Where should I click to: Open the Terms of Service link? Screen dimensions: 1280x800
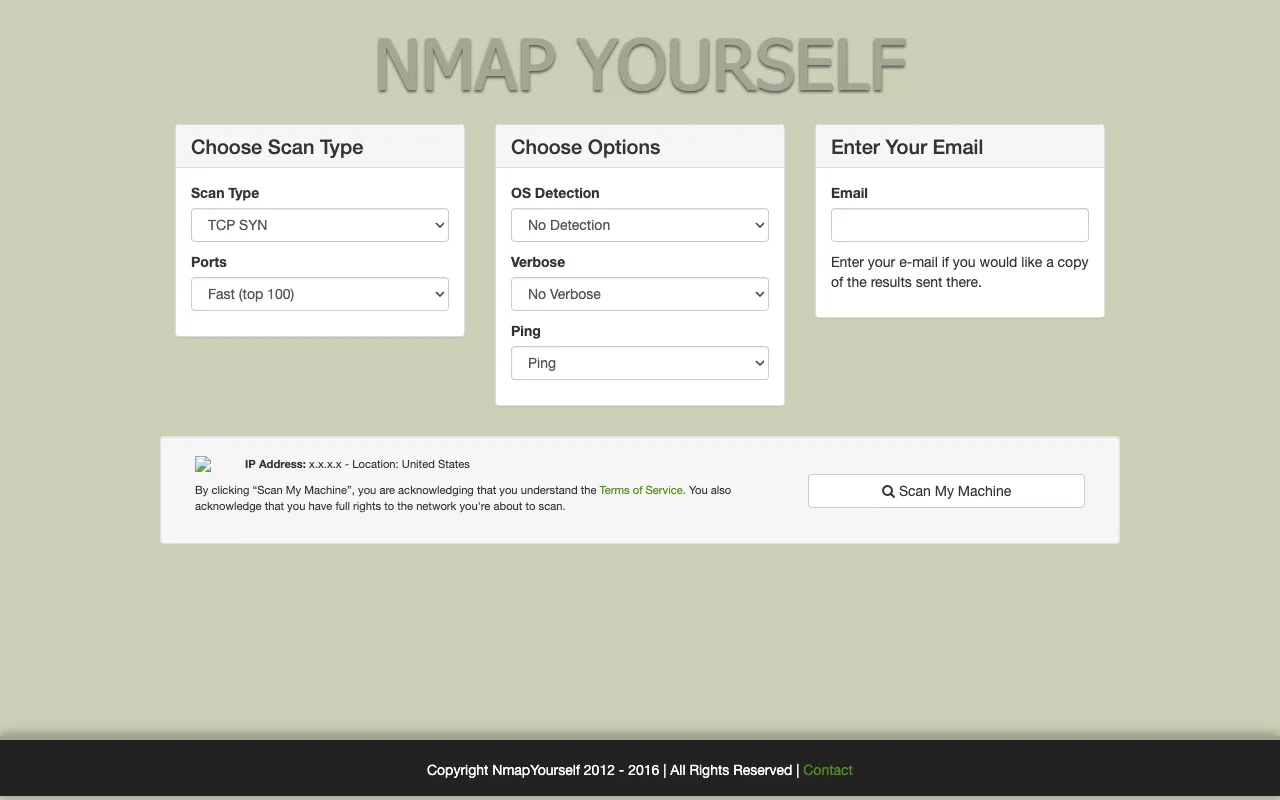(x=641, y=490)
